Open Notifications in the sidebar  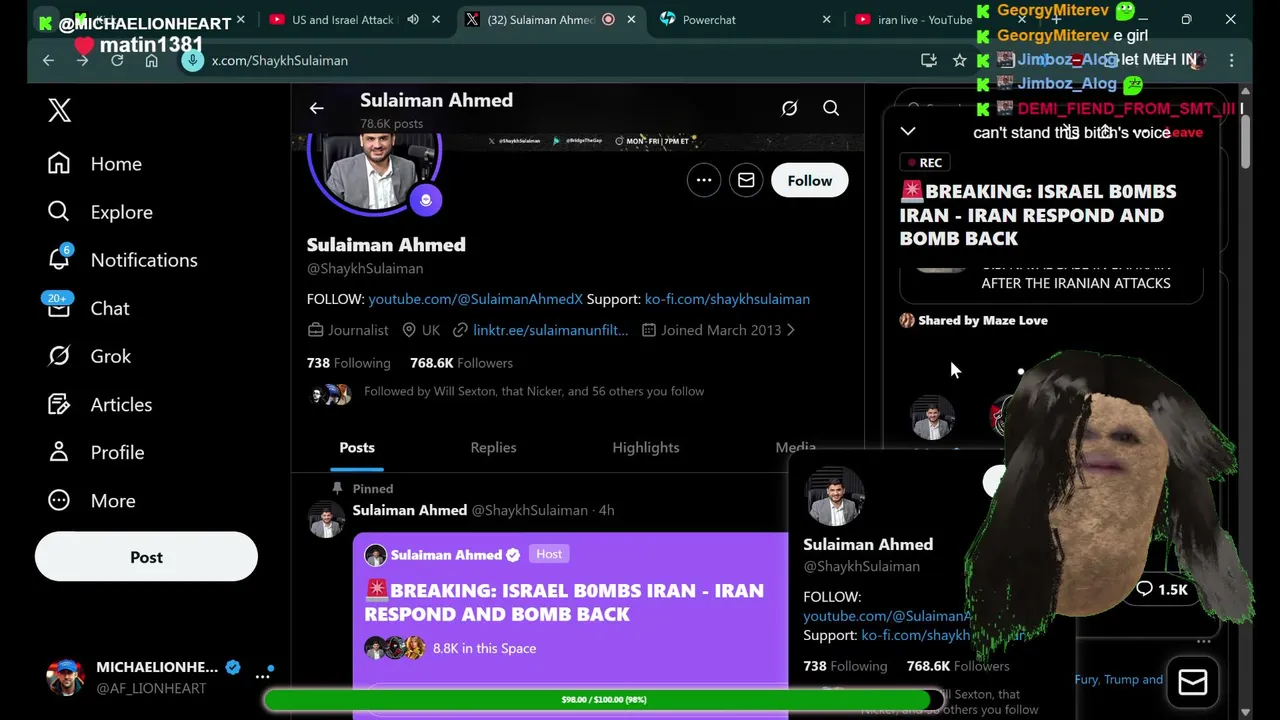(122, 260)
